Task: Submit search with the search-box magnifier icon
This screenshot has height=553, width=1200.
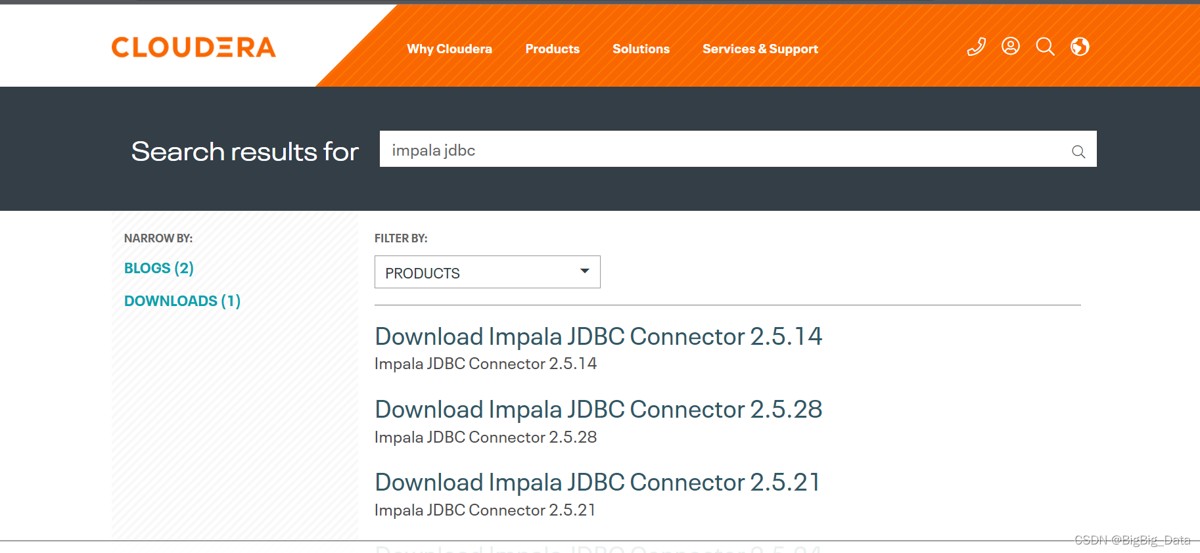Action: pos(1078,152)
